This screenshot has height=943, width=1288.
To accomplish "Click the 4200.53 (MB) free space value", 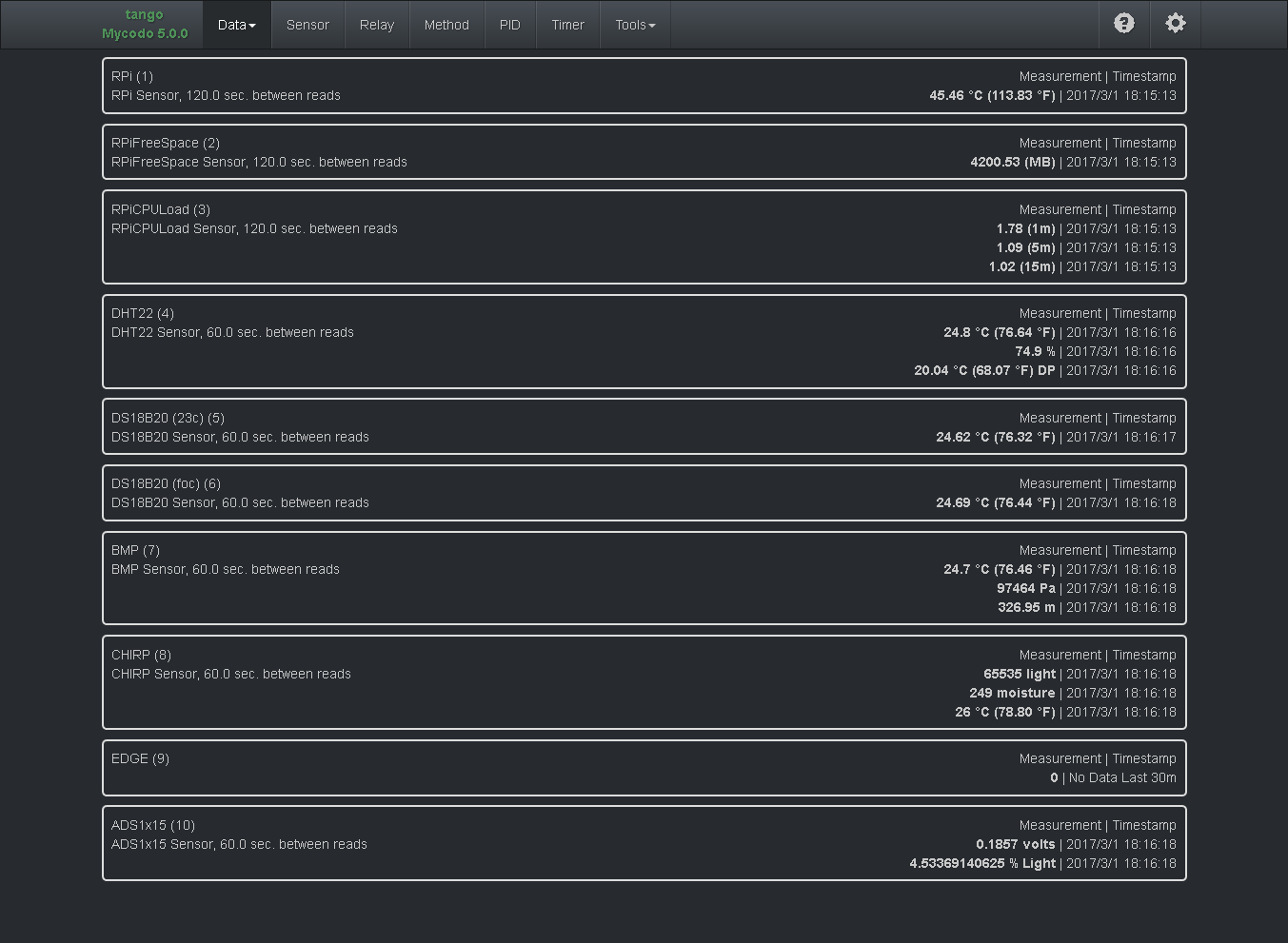I will pyautogui.click(x=1013, y=162).
